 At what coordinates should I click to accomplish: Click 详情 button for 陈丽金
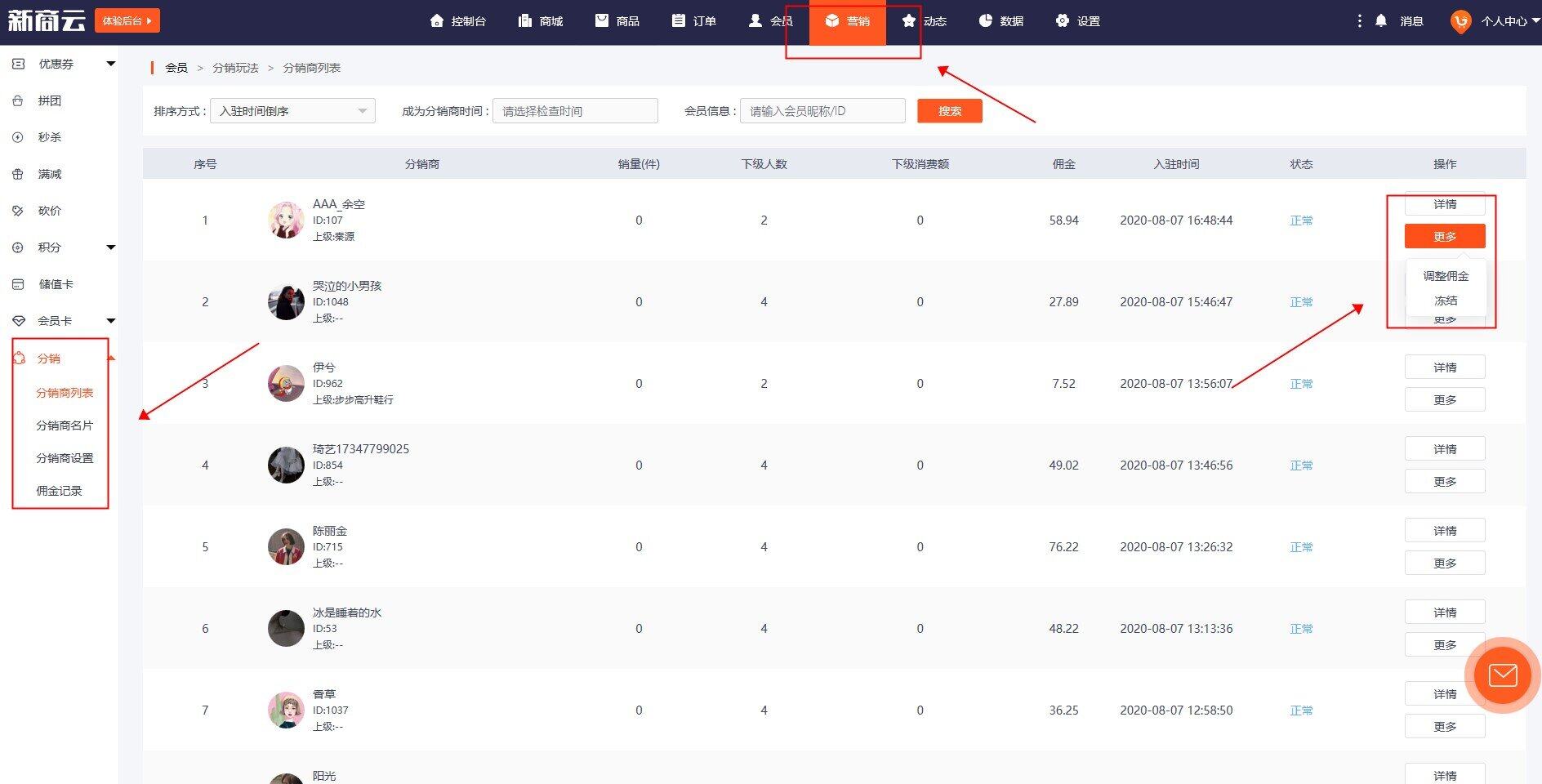pos(1444,531)
